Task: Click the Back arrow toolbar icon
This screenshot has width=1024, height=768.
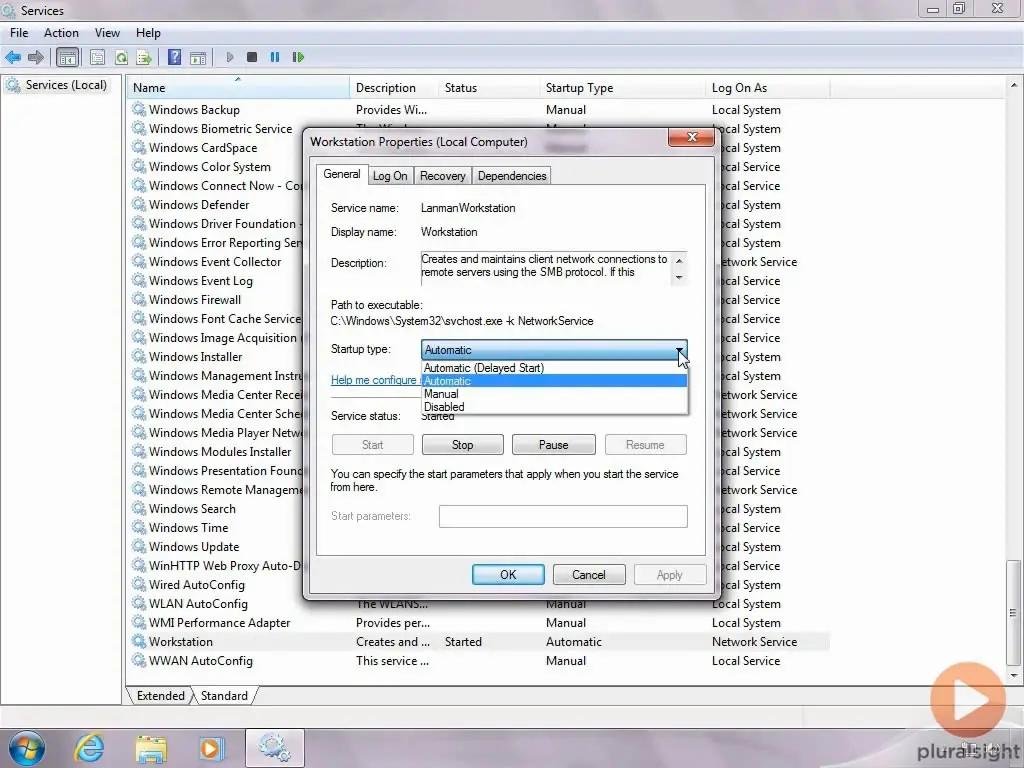Action: [x=13, y=57]
